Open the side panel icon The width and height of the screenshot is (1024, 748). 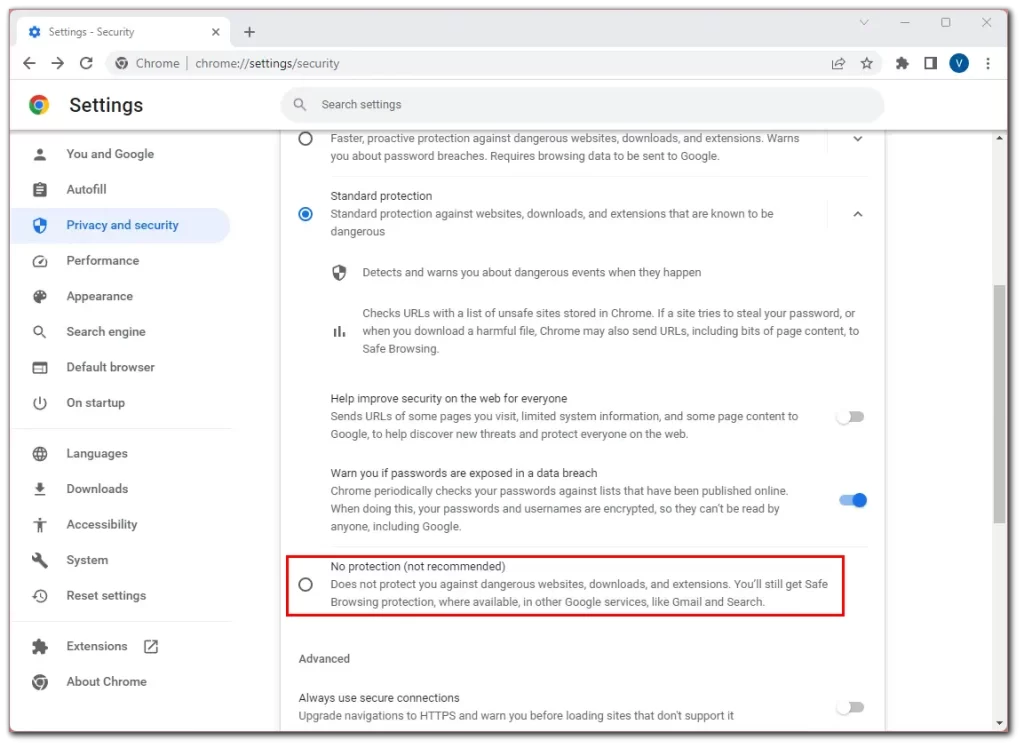coord(931,63)
